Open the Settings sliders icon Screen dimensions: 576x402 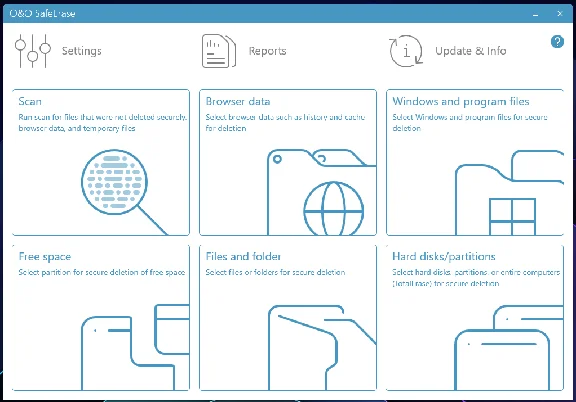[x=33, y=51]
